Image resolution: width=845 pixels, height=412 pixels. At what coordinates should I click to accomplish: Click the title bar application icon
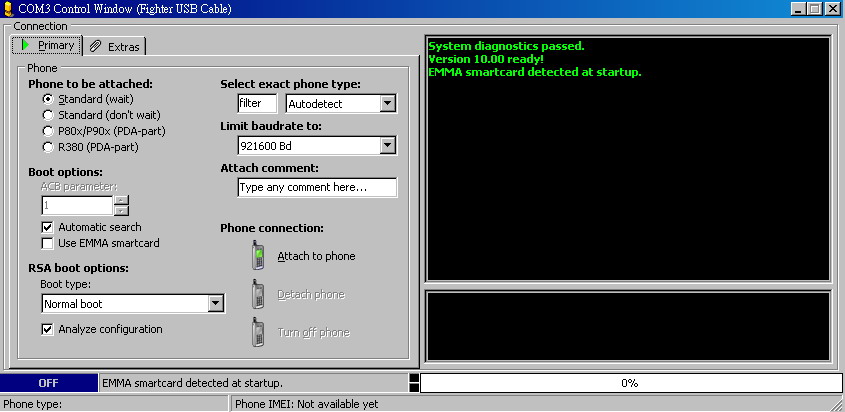pos(9,8)
